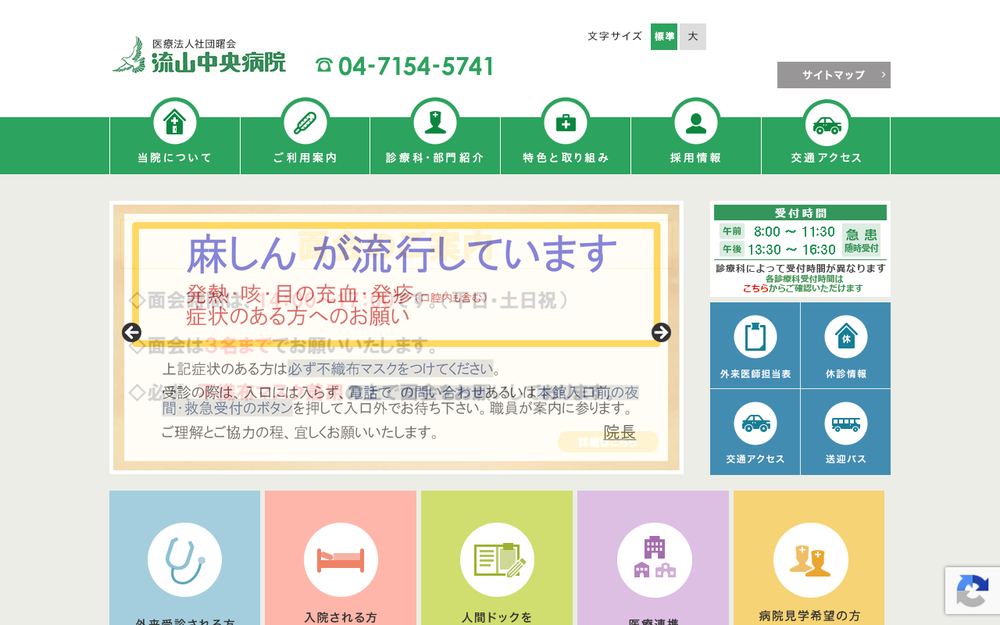The height and width of the screenshot is (625, 1000).
Task: Click the 病院見学希望の方 card label
Action: (810, 615)
